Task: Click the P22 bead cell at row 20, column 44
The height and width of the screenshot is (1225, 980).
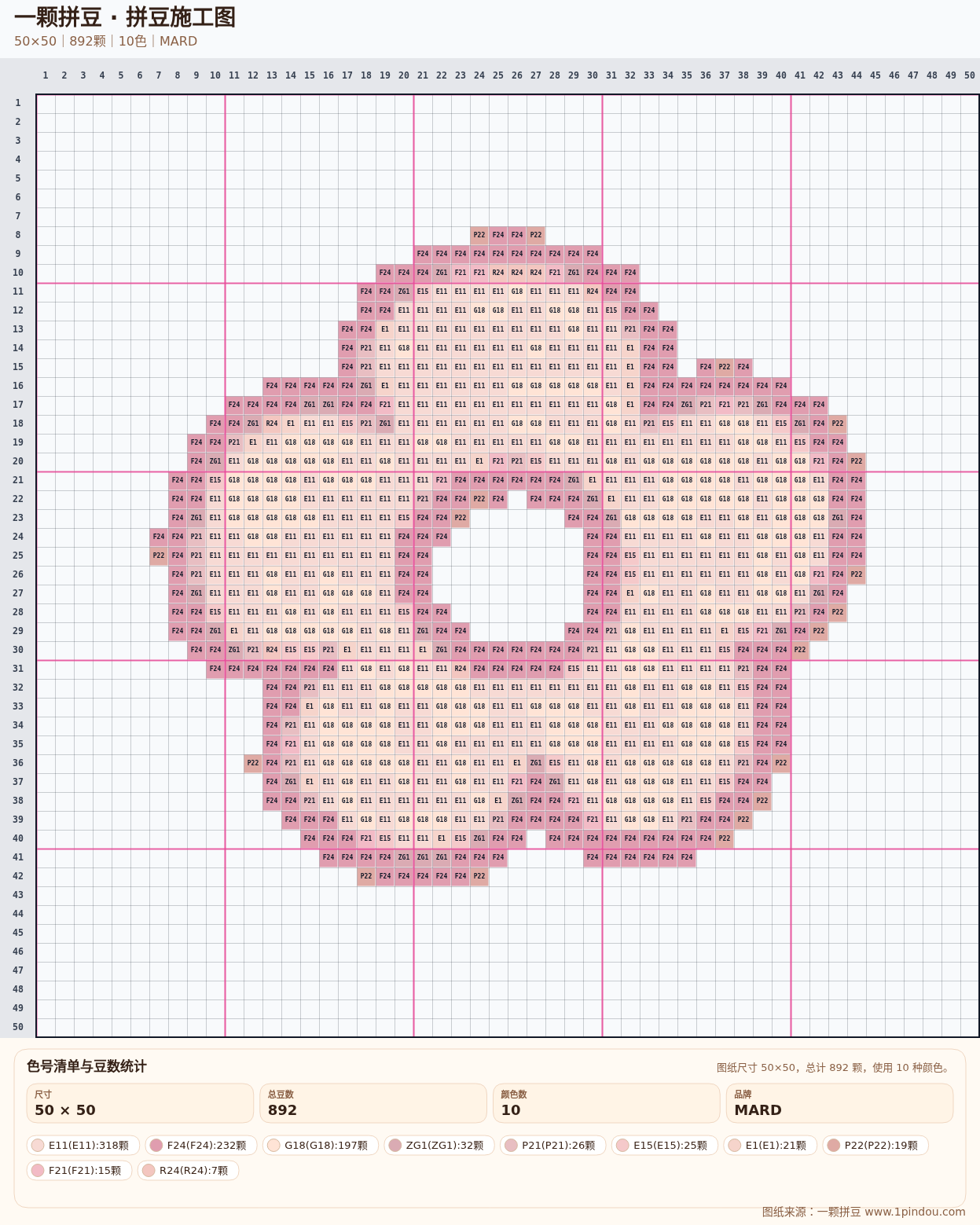Action: [857, 461]
